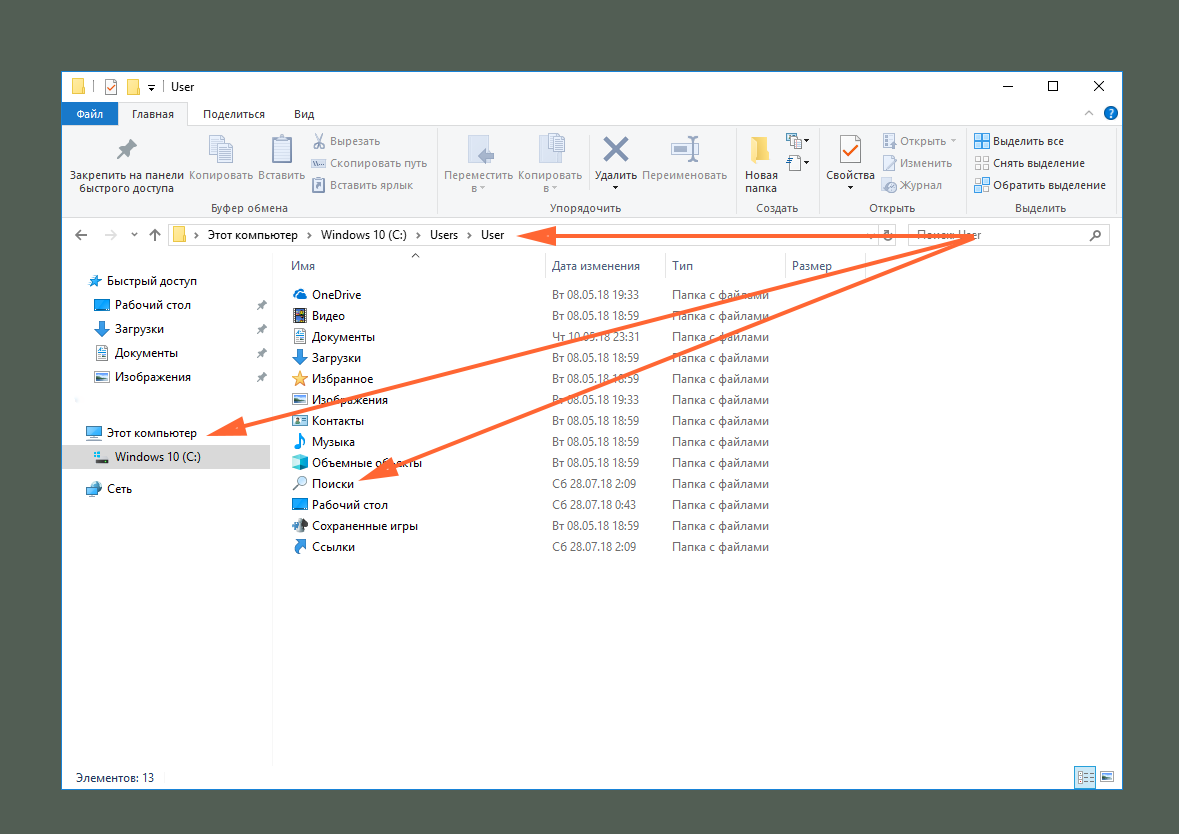1179x834 pixels.
Task: Switch to Details view icon
Action: click(1085, 777)
